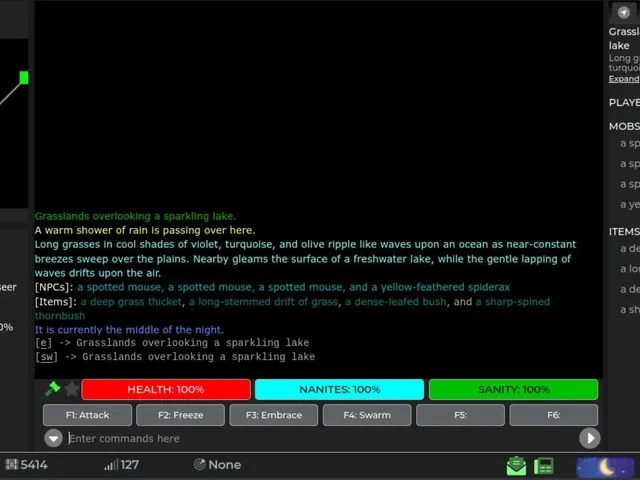Click the location arrow icon in sidebar

pos(623,13)
